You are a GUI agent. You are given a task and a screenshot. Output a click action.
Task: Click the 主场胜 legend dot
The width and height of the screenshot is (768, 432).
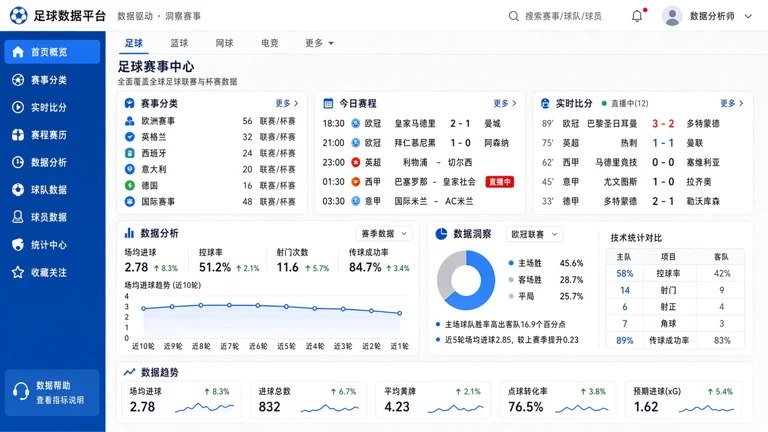(x=511, y=263)
